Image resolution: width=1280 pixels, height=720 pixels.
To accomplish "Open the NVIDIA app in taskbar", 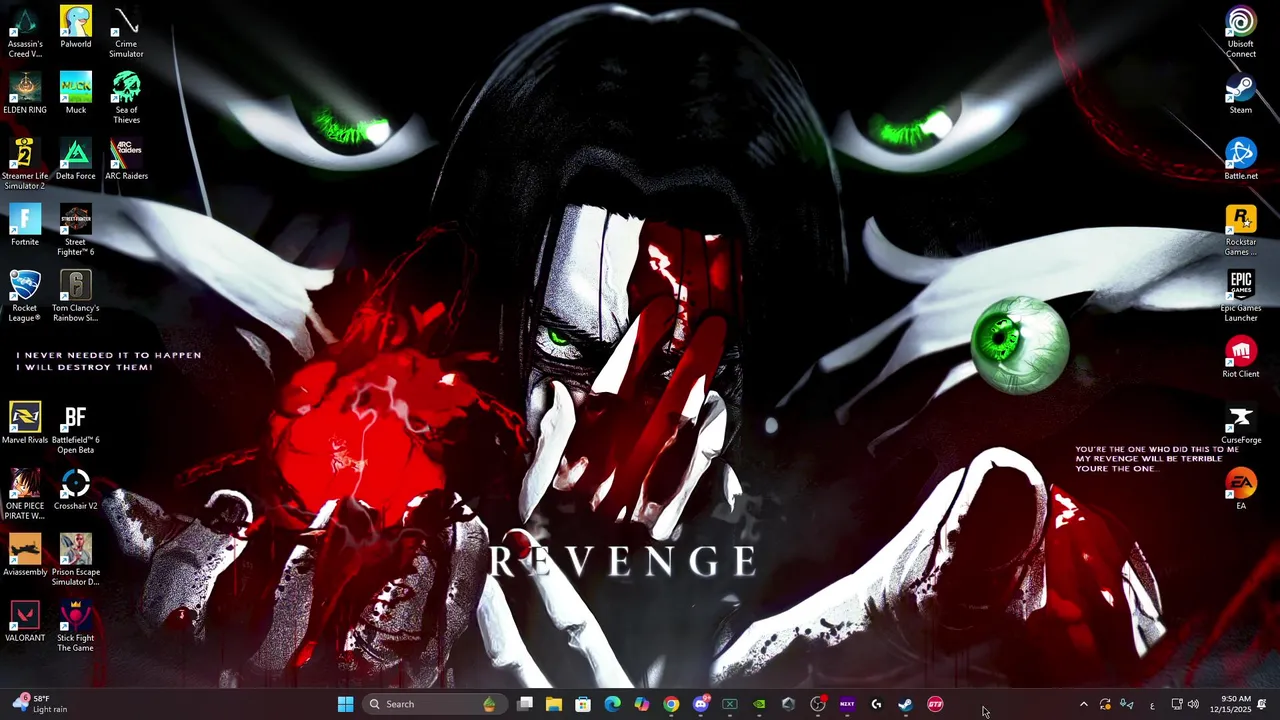I will (759, 704).
